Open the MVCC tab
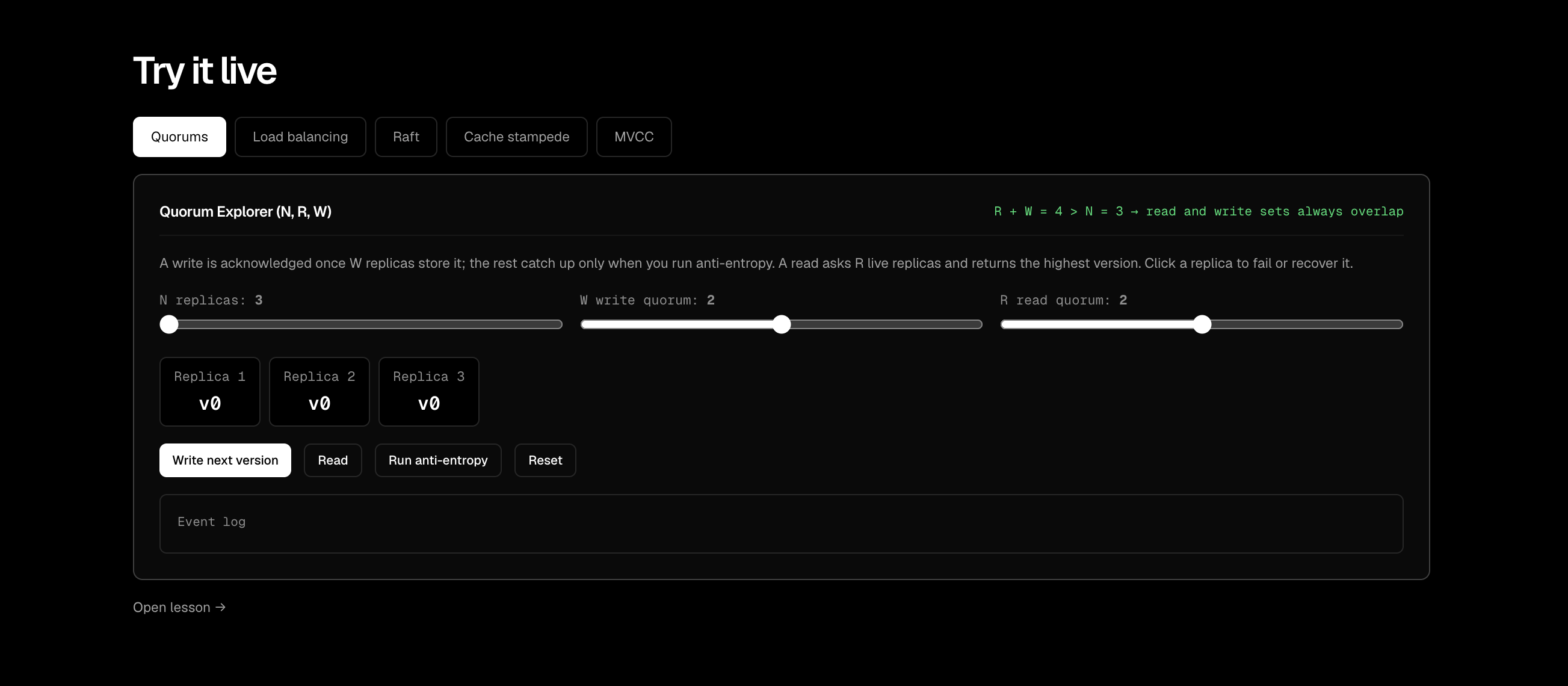1568x686 pixels. point(634,137)
